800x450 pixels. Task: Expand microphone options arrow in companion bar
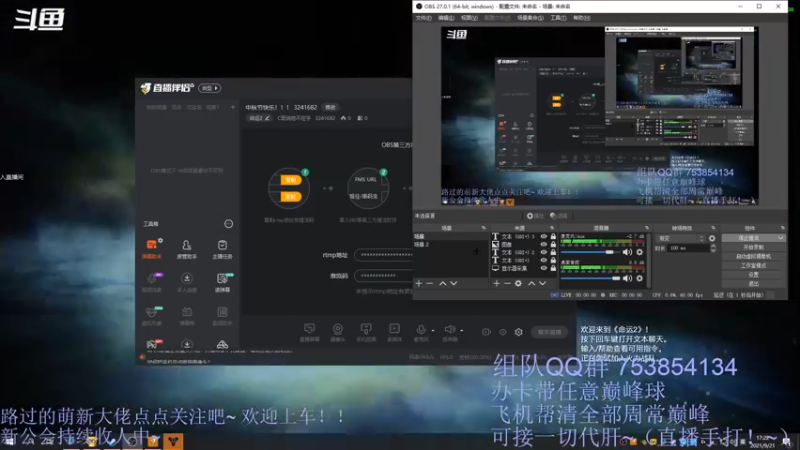(433, 330)
